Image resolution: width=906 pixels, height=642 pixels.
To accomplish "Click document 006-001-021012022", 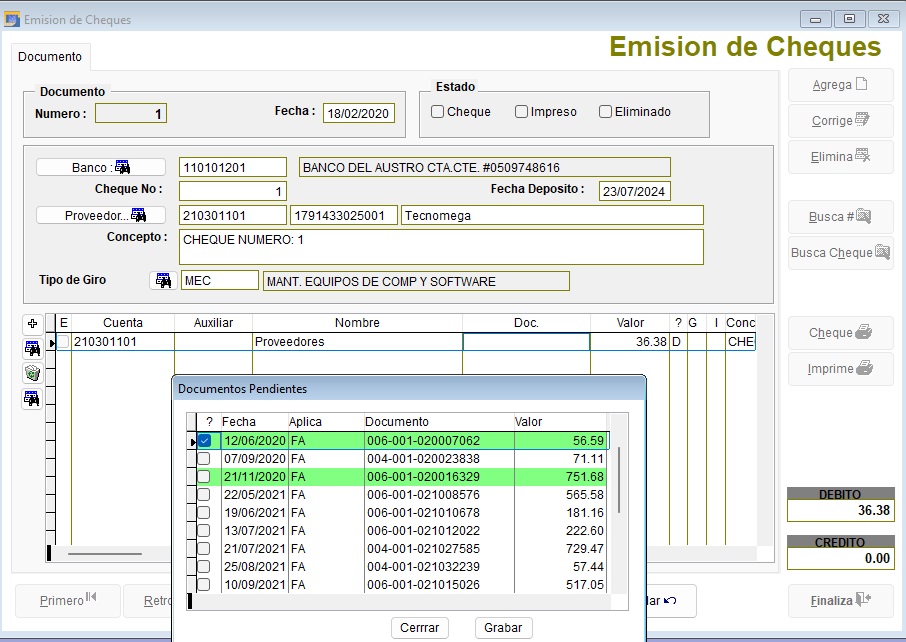I will coord(424,530).
